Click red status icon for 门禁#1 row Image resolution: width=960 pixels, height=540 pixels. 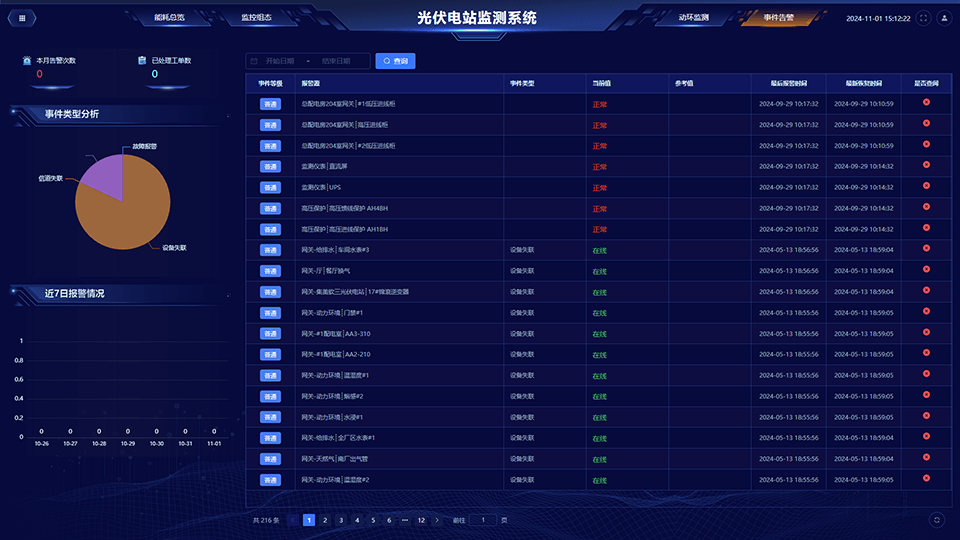pos(926,312)
